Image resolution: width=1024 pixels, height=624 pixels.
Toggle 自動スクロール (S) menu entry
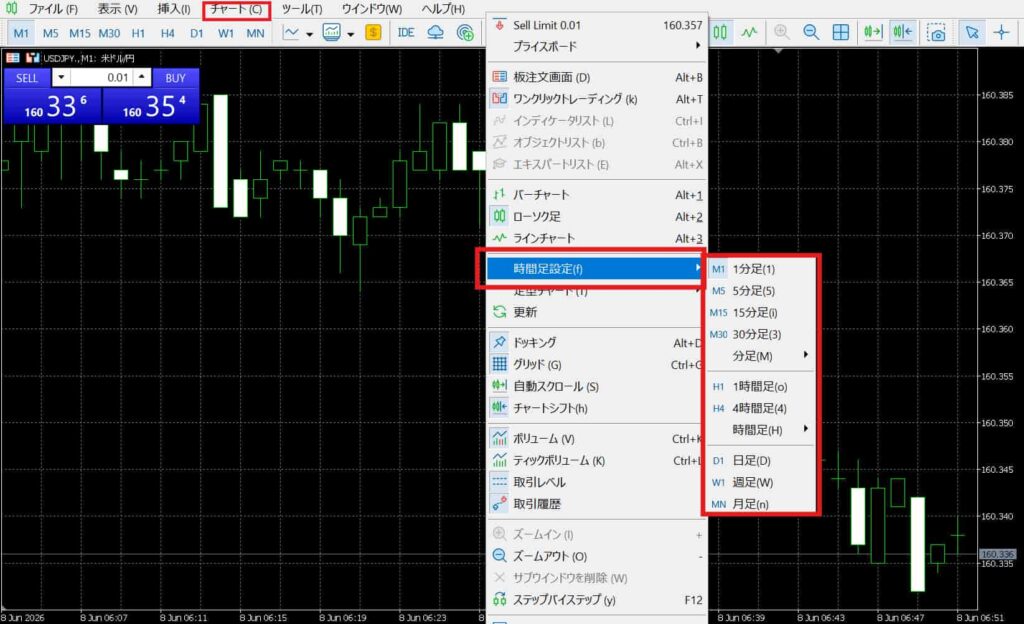coord(597,386)
